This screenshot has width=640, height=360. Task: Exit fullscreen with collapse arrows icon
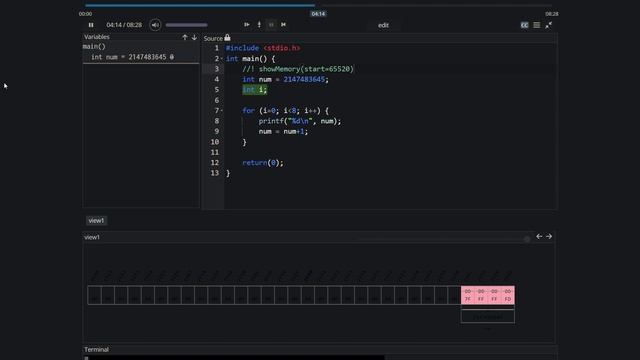coord(549,25)
